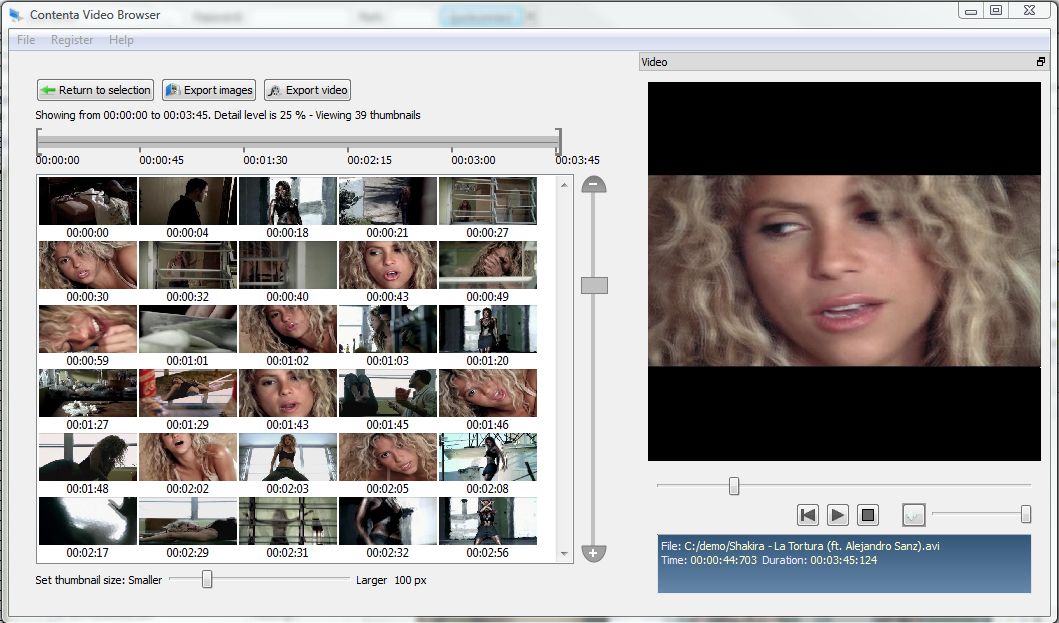Select the thumbnail at 00:00:27
1059x623 pixels.
click(488, 201)
